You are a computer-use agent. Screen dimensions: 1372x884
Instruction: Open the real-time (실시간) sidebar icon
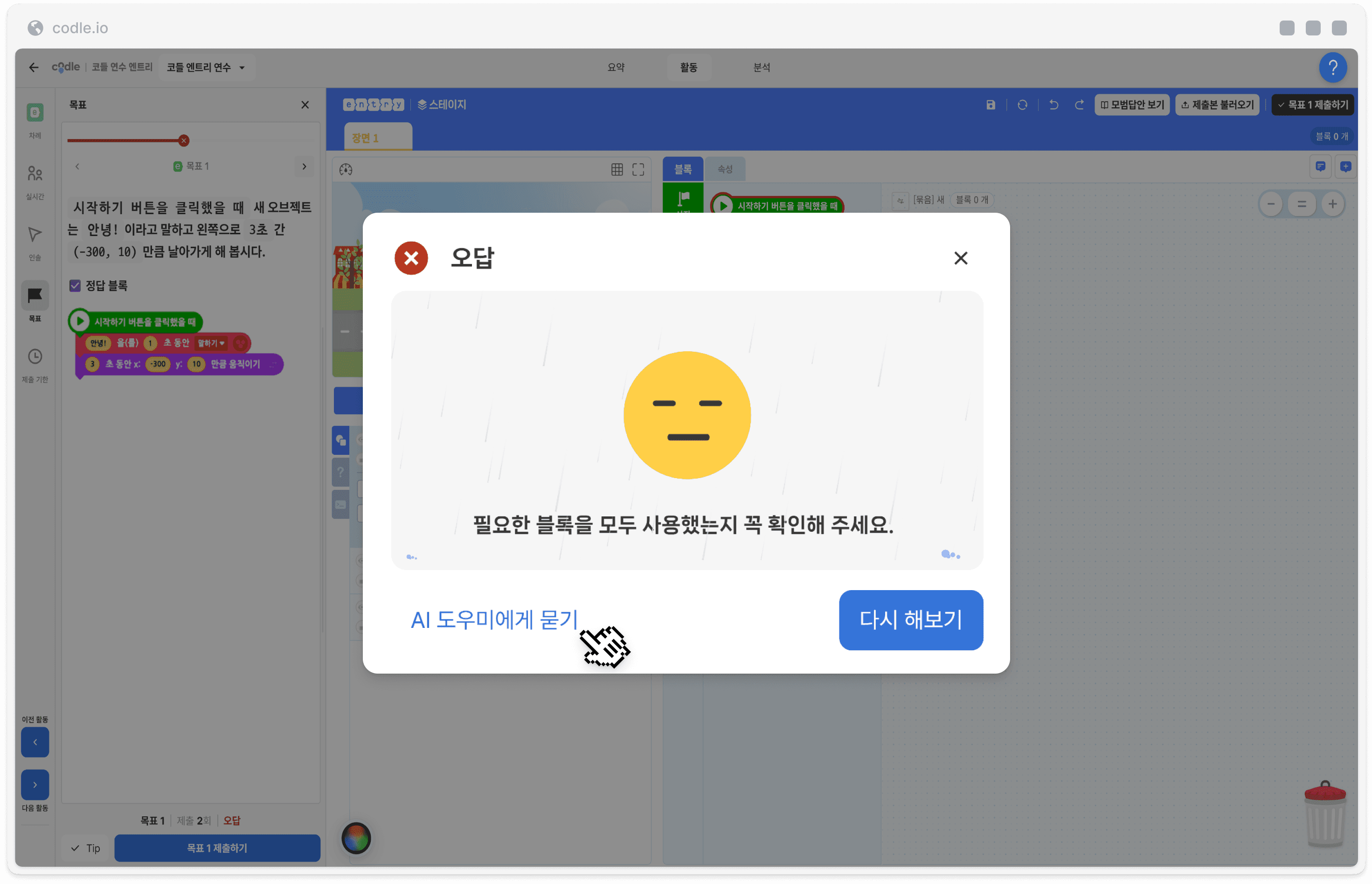pos(35,174)
